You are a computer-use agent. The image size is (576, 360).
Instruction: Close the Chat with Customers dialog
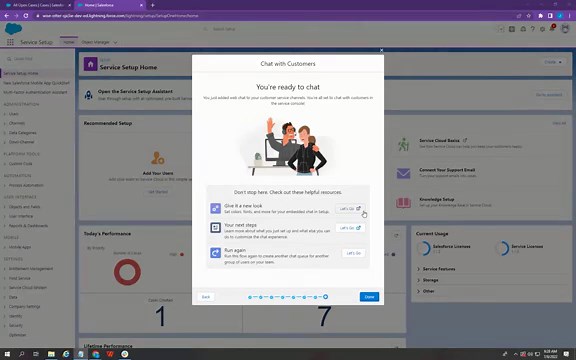coord(381,50)
